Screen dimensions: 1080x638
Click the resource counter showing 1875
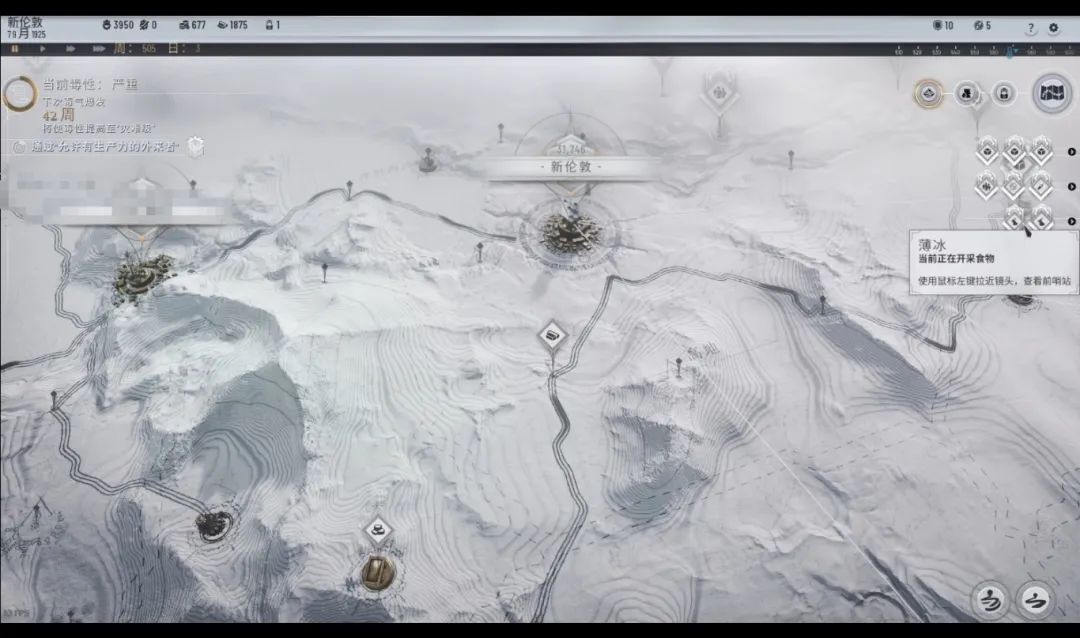click(232, 25)
